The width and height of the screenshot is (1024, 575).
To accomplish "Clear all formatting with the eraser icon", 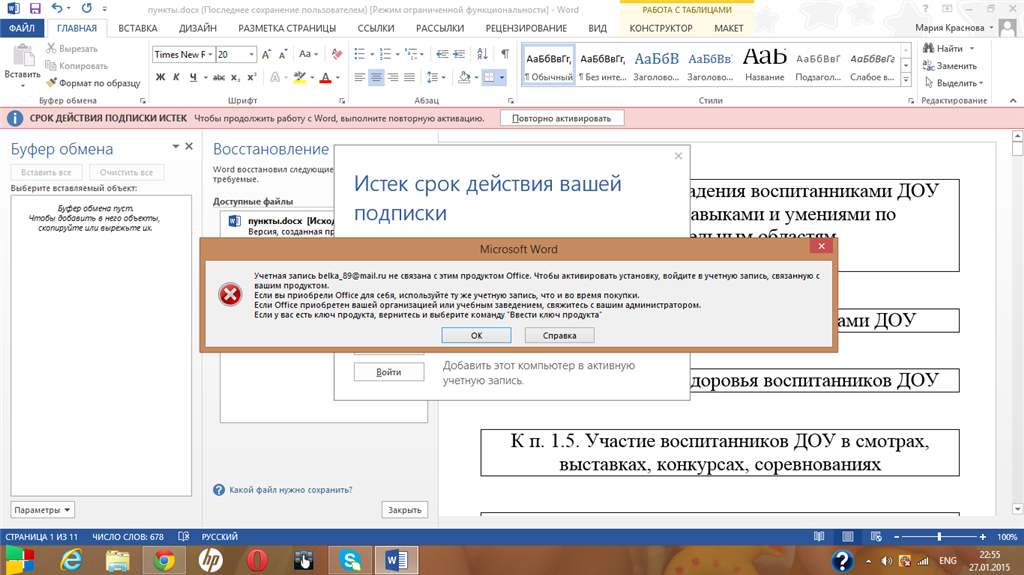I will pos(336,54).
